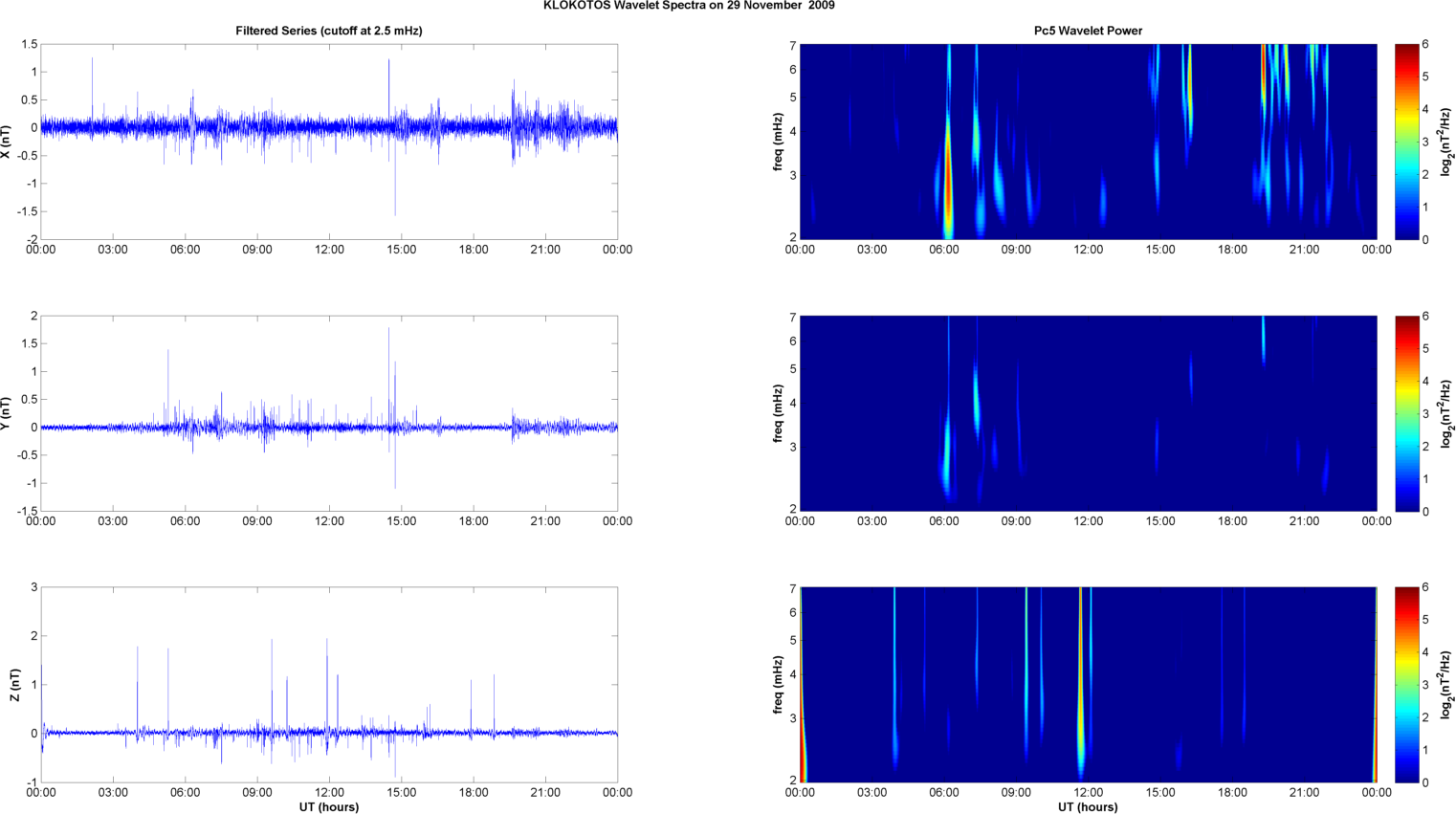1456x814 pixels.
Task: Click the log2(nT²/Hz) label of the bottom colorbar
Action: 1446,685
